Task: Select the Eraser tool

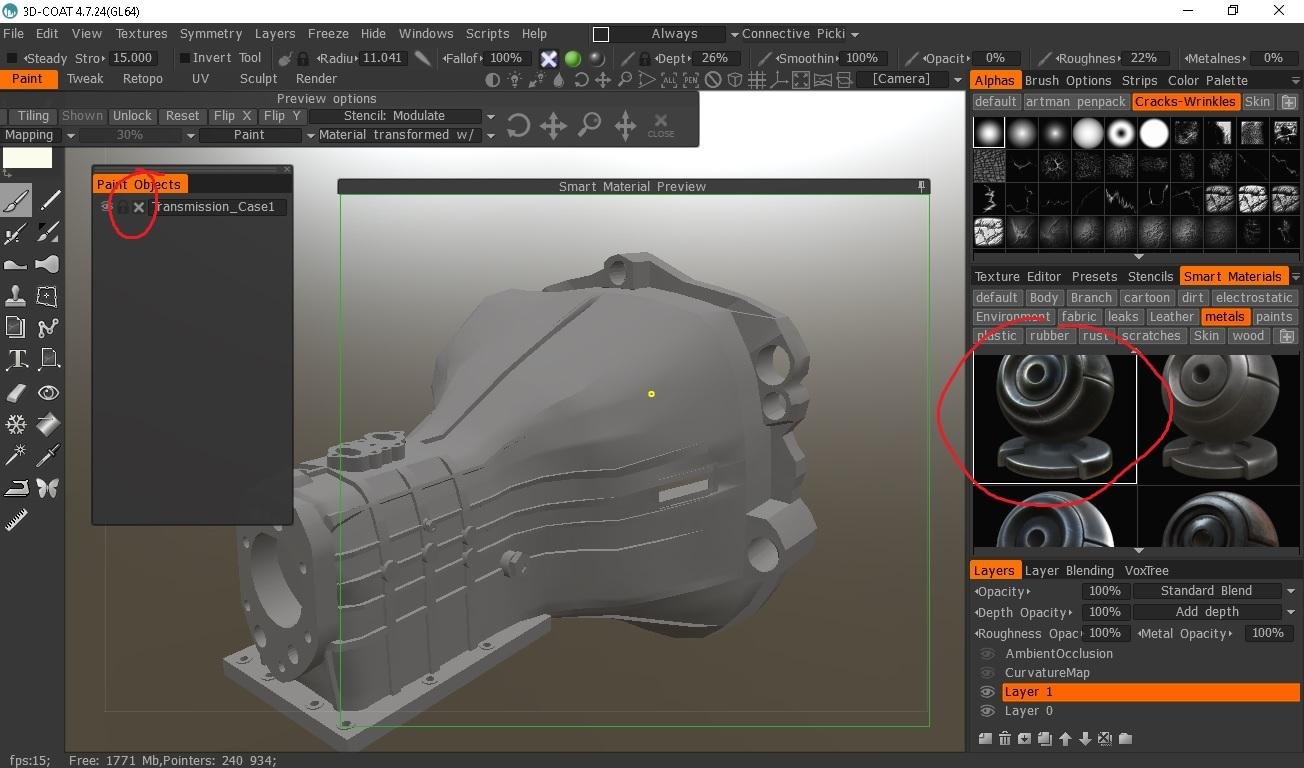Action: 16,393
